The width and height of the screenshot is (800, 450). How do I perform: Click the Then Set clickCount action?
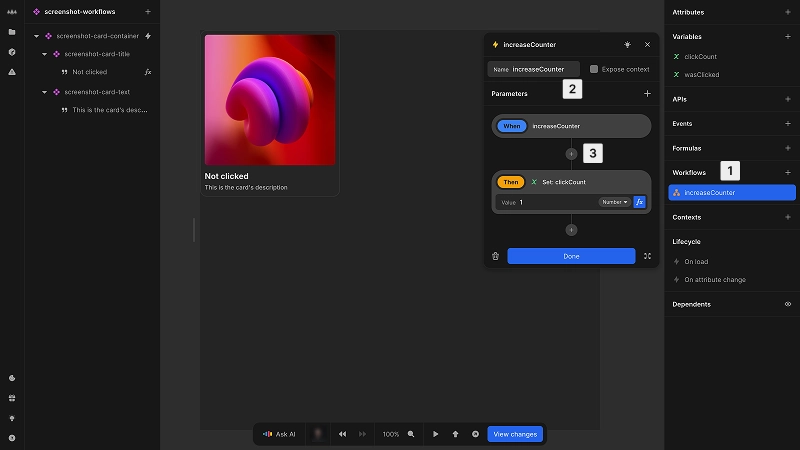coord(571,182)
